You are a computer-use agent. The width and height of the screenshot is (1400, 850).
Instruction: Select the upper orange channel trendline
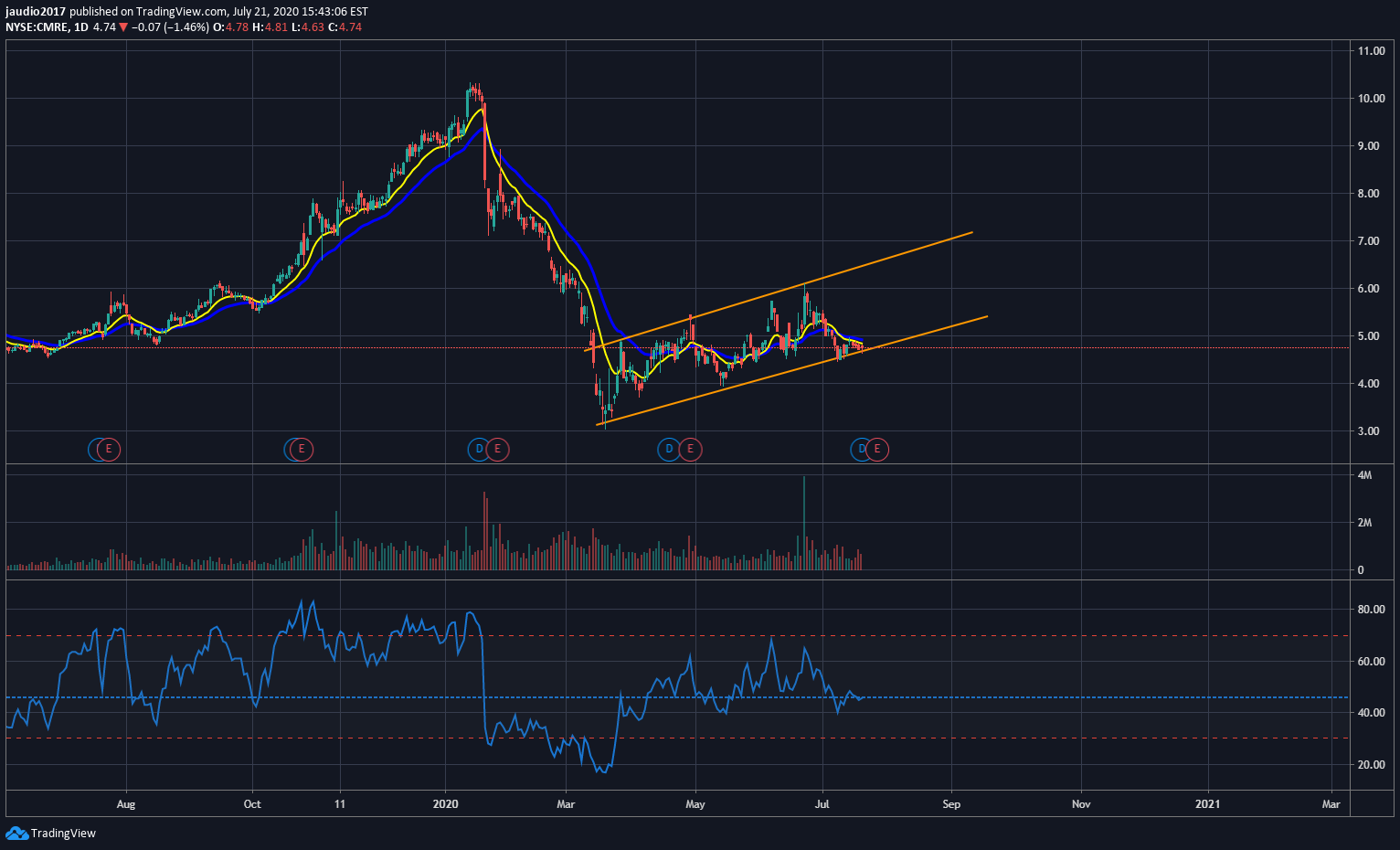[779, 292]
